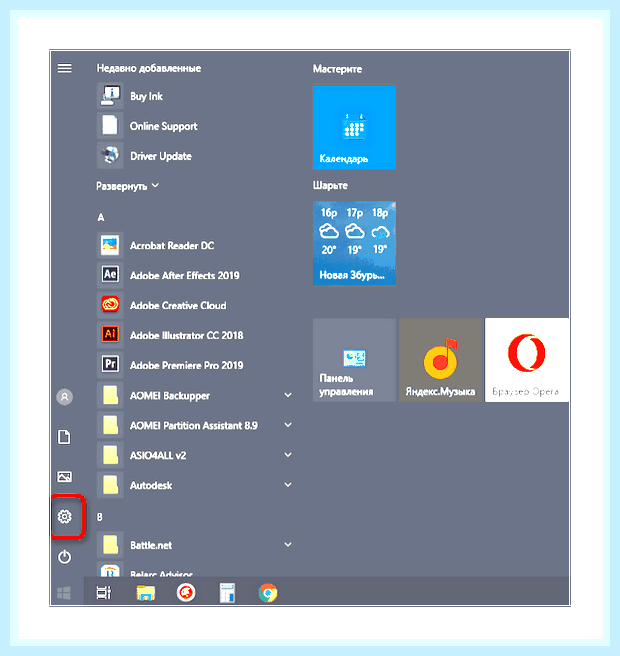The height and width of the screenshot is (656, 620).
Task: Open the Belarc Advisor entry
Action: point(161,573)
